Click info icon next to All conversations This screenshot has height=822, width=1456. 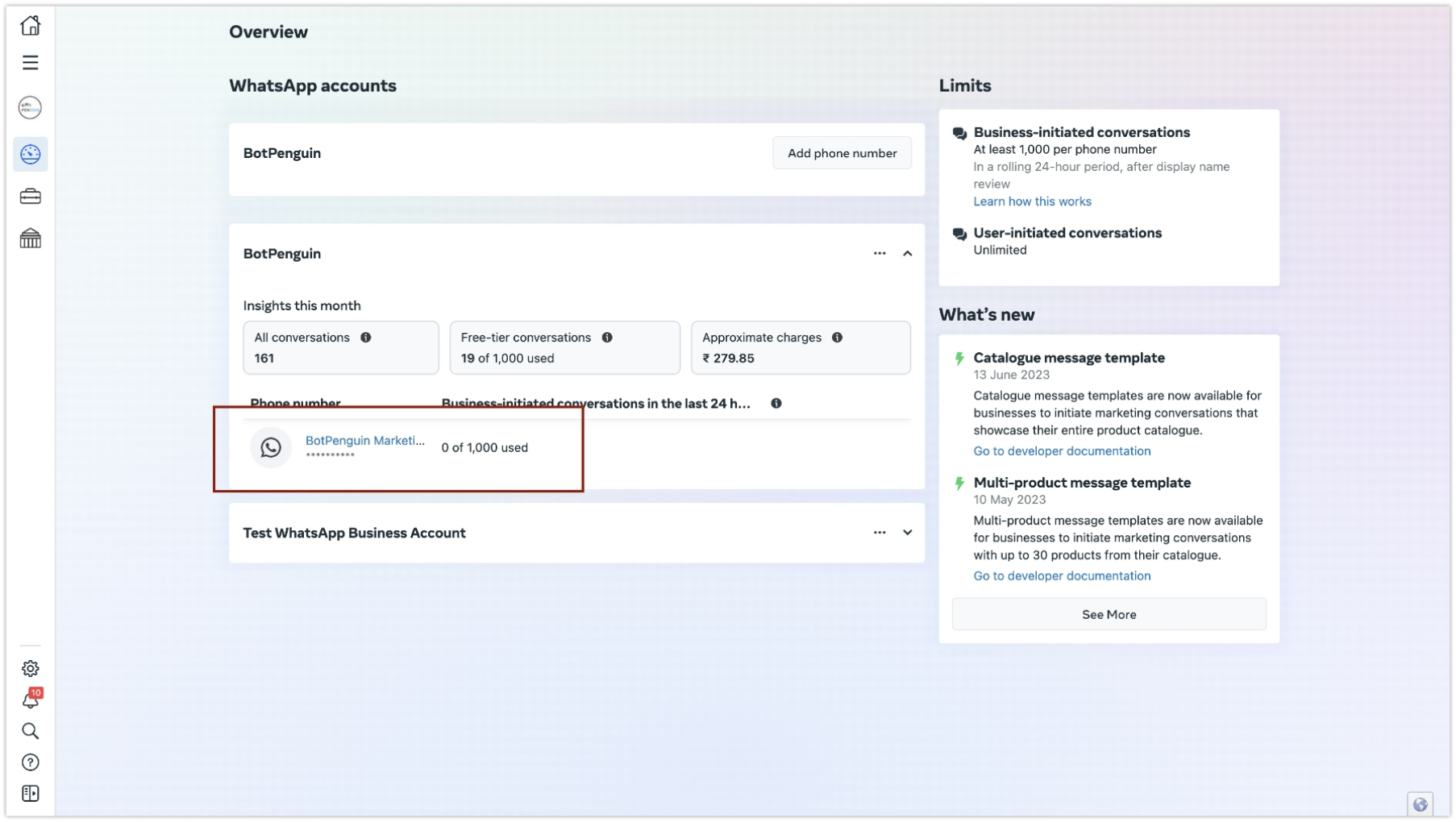[x=366, y=338]
